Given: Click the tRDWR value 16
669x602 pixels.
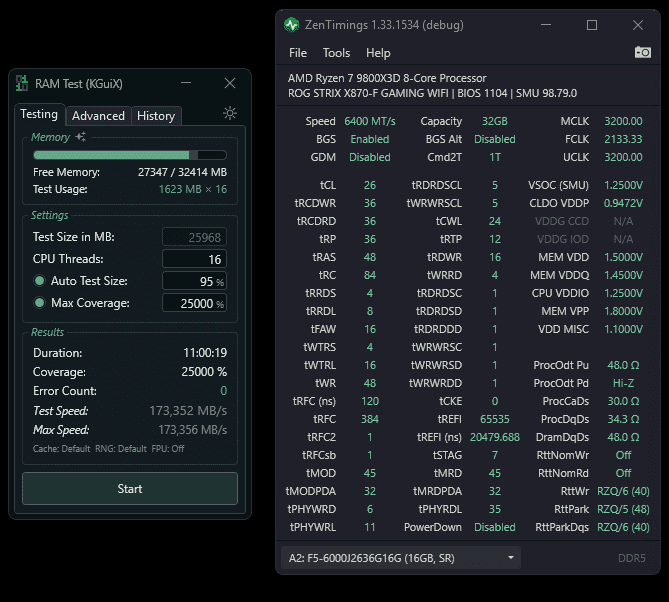Looking at the screenshot, I should [494, 257].
